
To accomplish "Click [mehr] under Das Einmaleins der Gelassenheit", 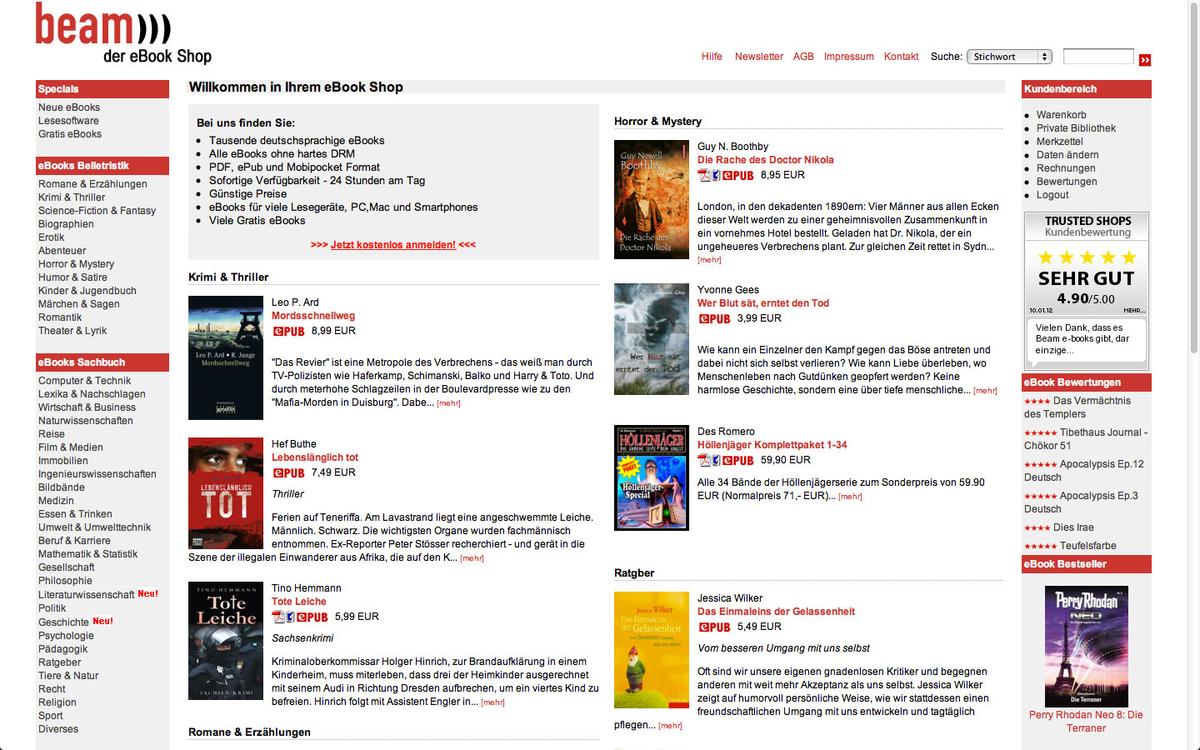I will click(x=670, y=726).
